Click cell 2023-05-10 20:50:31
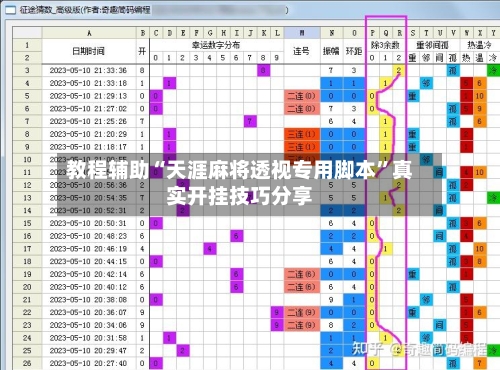Screen dimensions: 500x370 89,223
